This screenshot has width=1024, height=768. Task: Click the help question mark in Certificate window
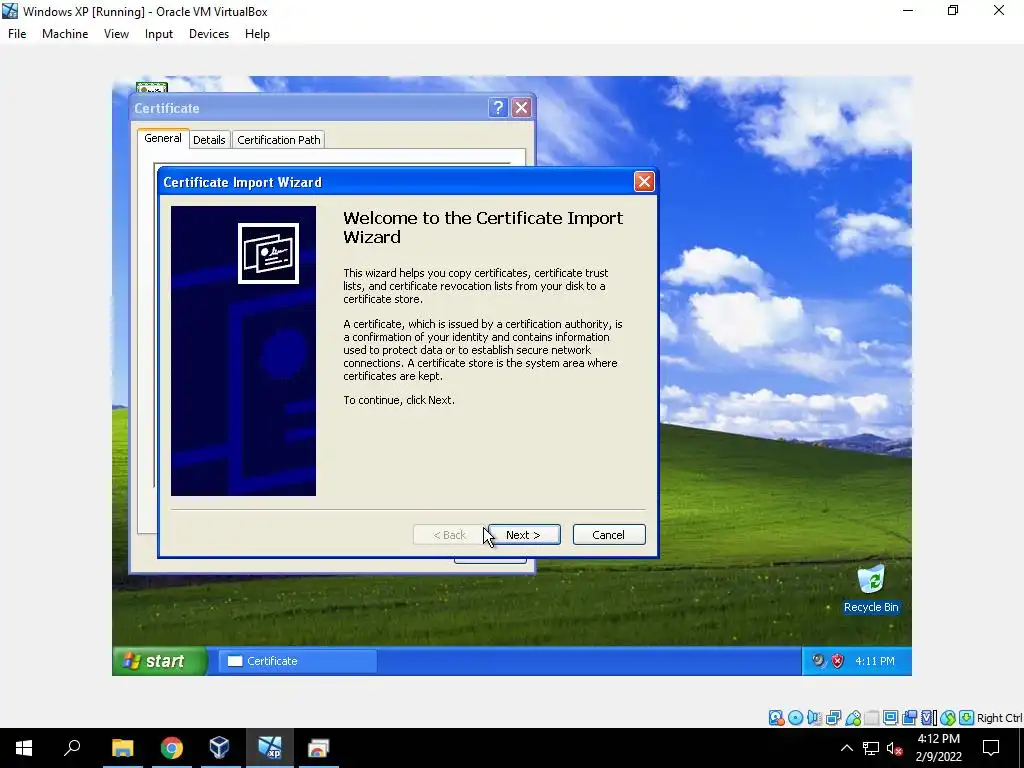[x=498, y=108]
